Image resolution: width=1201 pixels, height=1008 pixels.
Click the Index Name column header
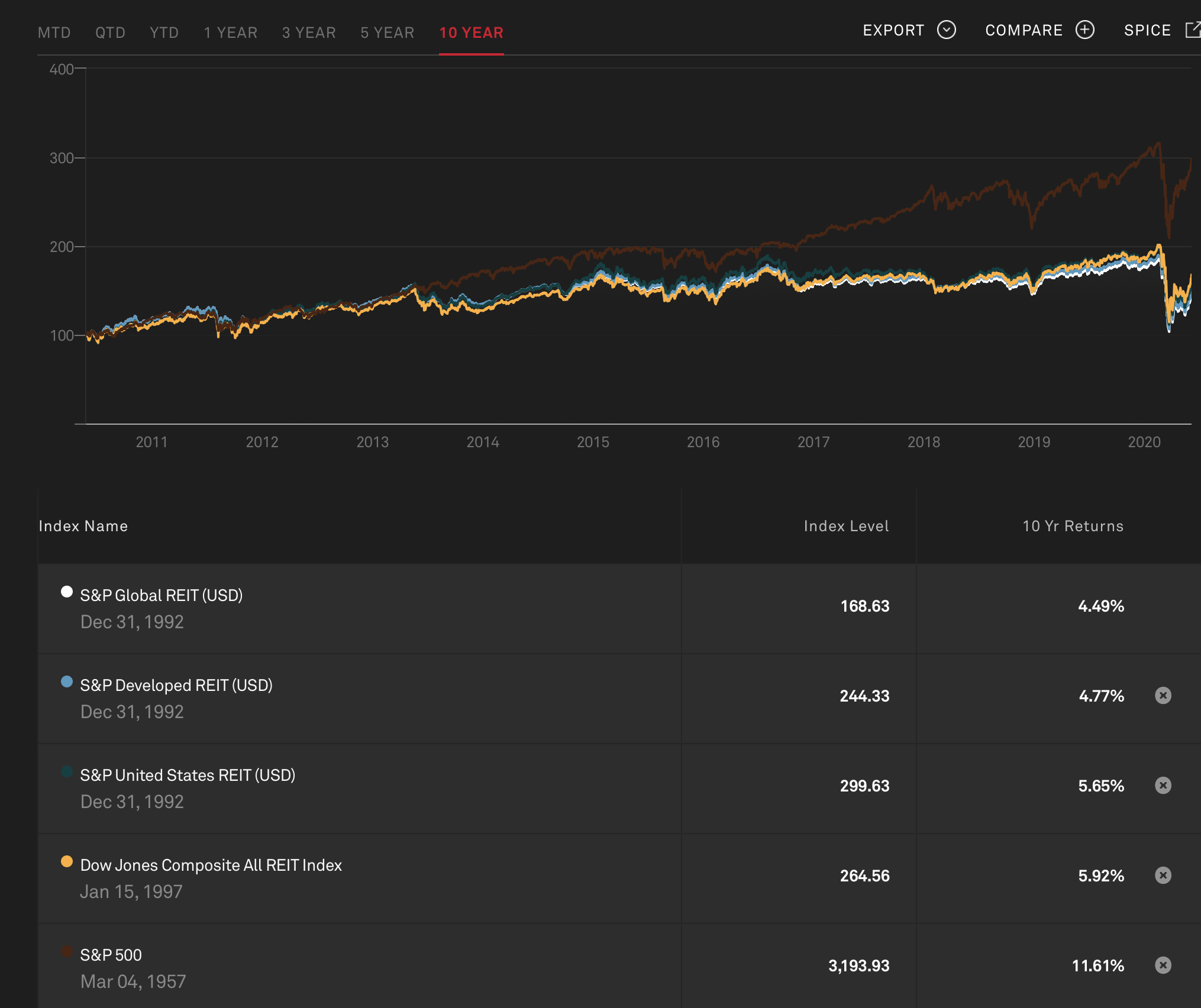[x=83, y=526]
